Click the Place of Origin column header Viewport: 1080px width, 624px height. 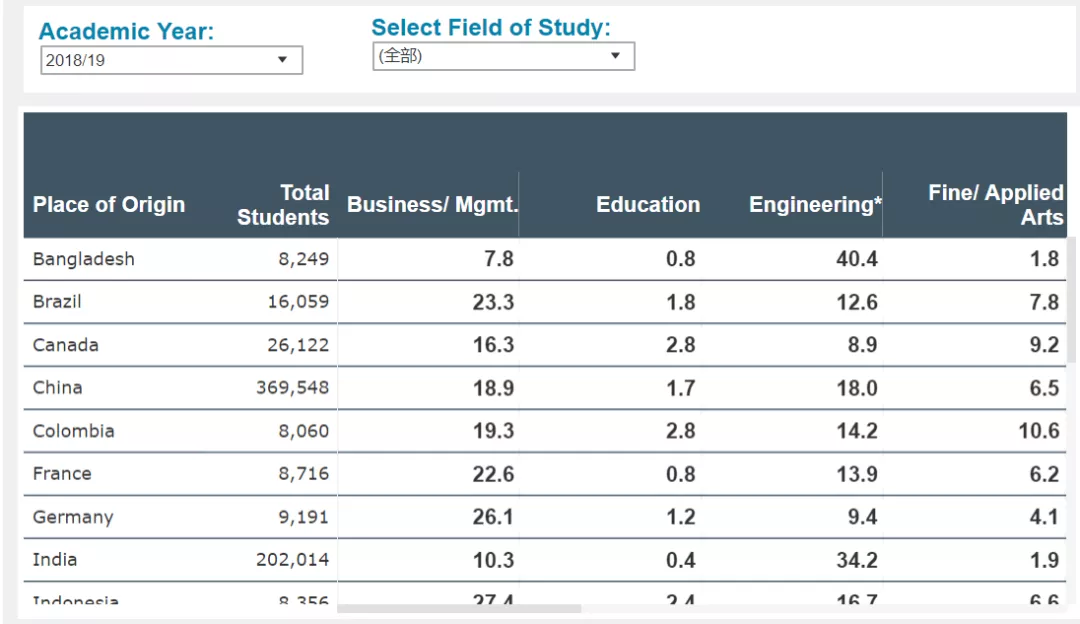pos(109,205)
